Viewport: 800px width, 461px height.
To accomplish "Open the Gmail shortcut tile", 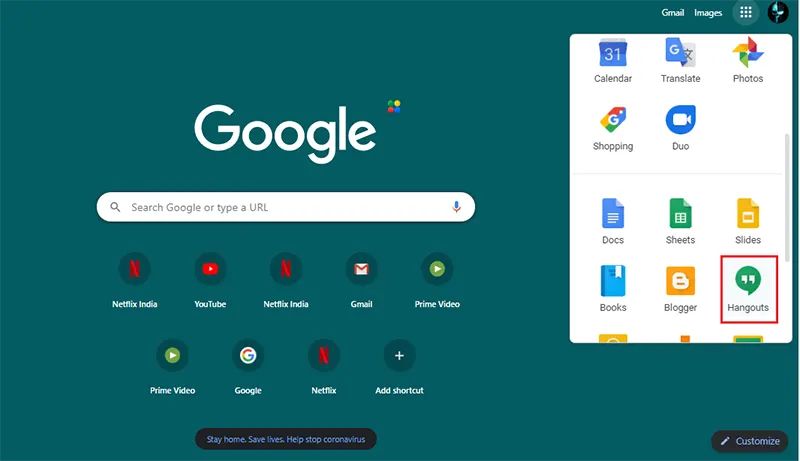I will coord(361,280).
